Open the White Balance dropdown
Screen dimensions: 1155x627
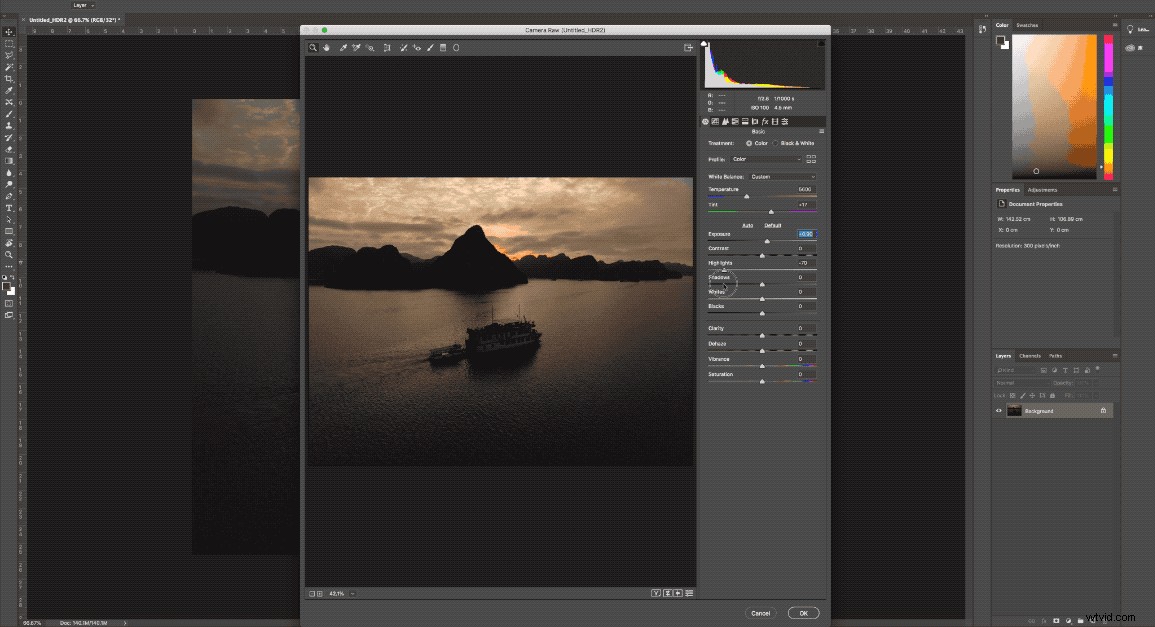click(x=782, y=177)
